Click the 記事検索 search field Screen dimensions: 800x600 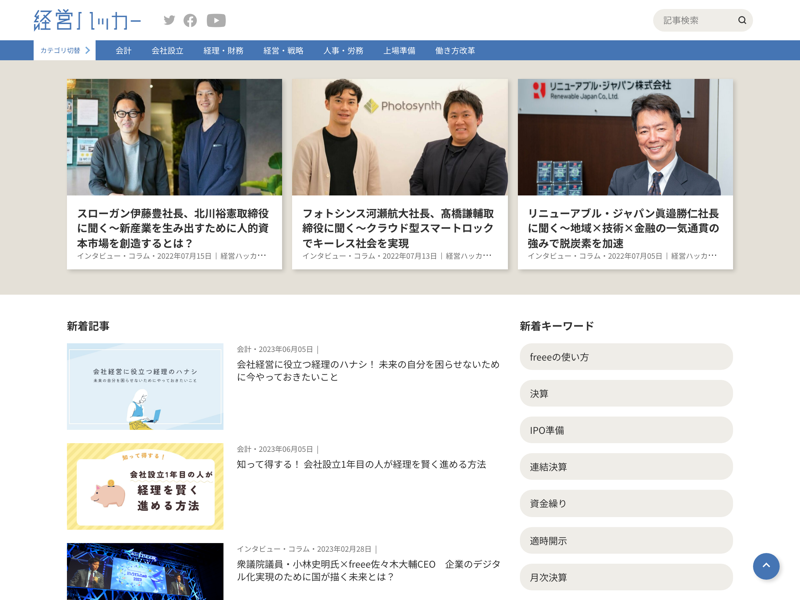(x=703, y=20)
